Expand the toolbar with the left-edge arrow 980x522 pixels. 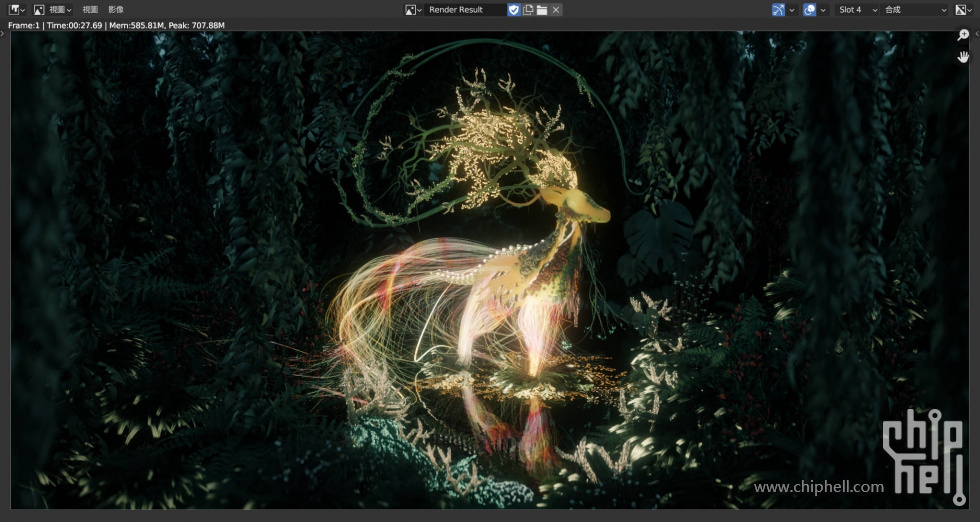[2, 33]
